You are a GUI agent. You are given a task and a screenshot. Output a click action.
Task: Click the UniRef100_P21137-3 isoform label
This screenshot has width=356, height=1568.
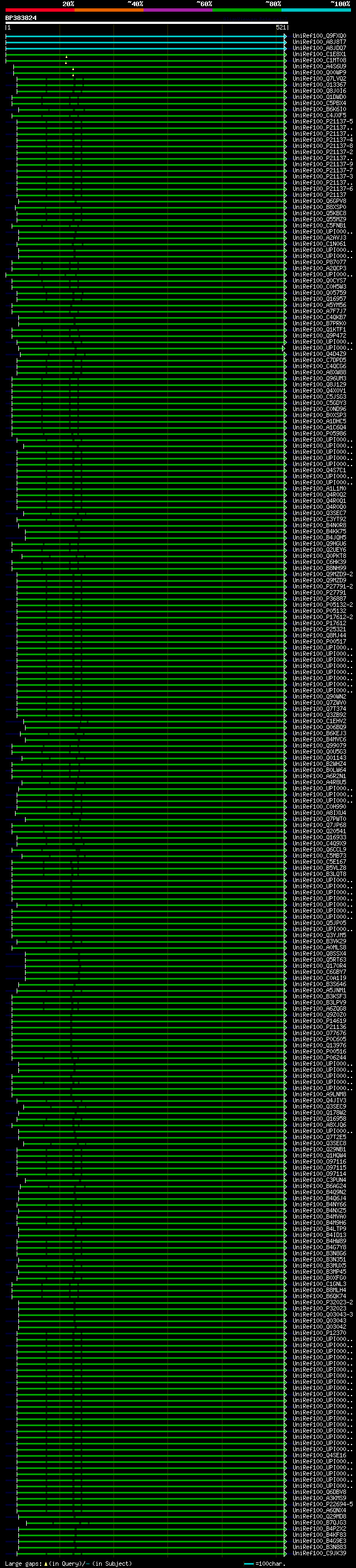(x=323, y=176)
